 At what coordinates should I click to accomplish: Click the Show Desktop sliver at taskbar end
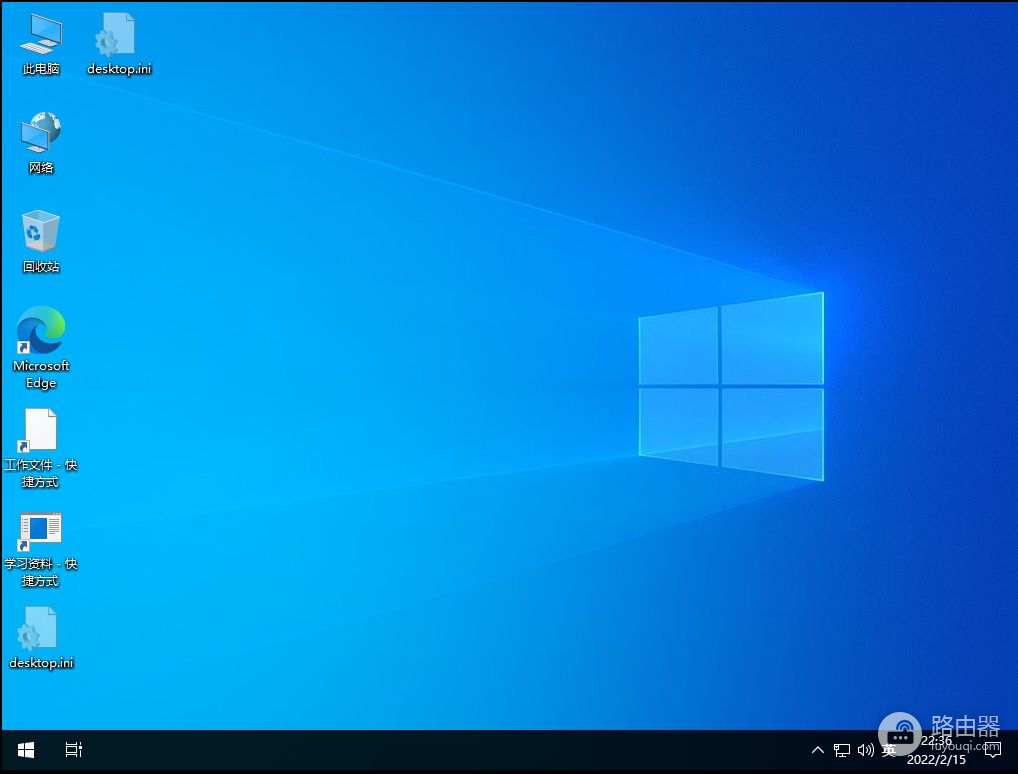click(1015, 750)
